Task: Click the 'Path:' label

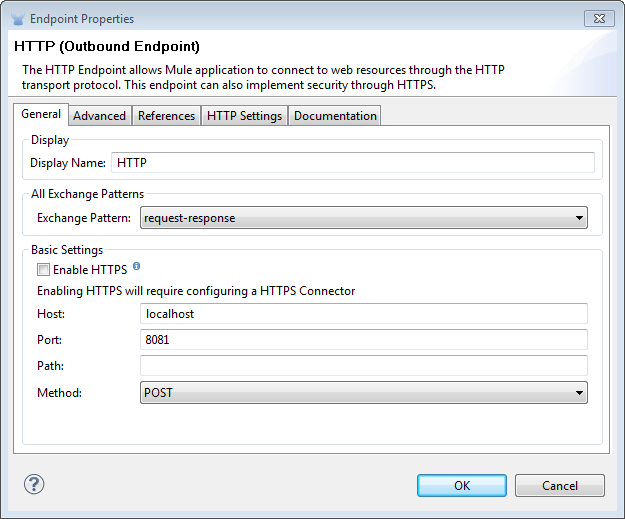Action: (x=50, y=366)
